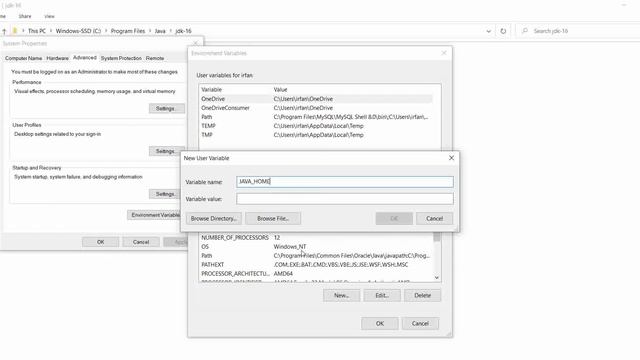Viewport: 640px width, 360px height.
Task: Click Delete button for system variables
Action: pos(422,296)
